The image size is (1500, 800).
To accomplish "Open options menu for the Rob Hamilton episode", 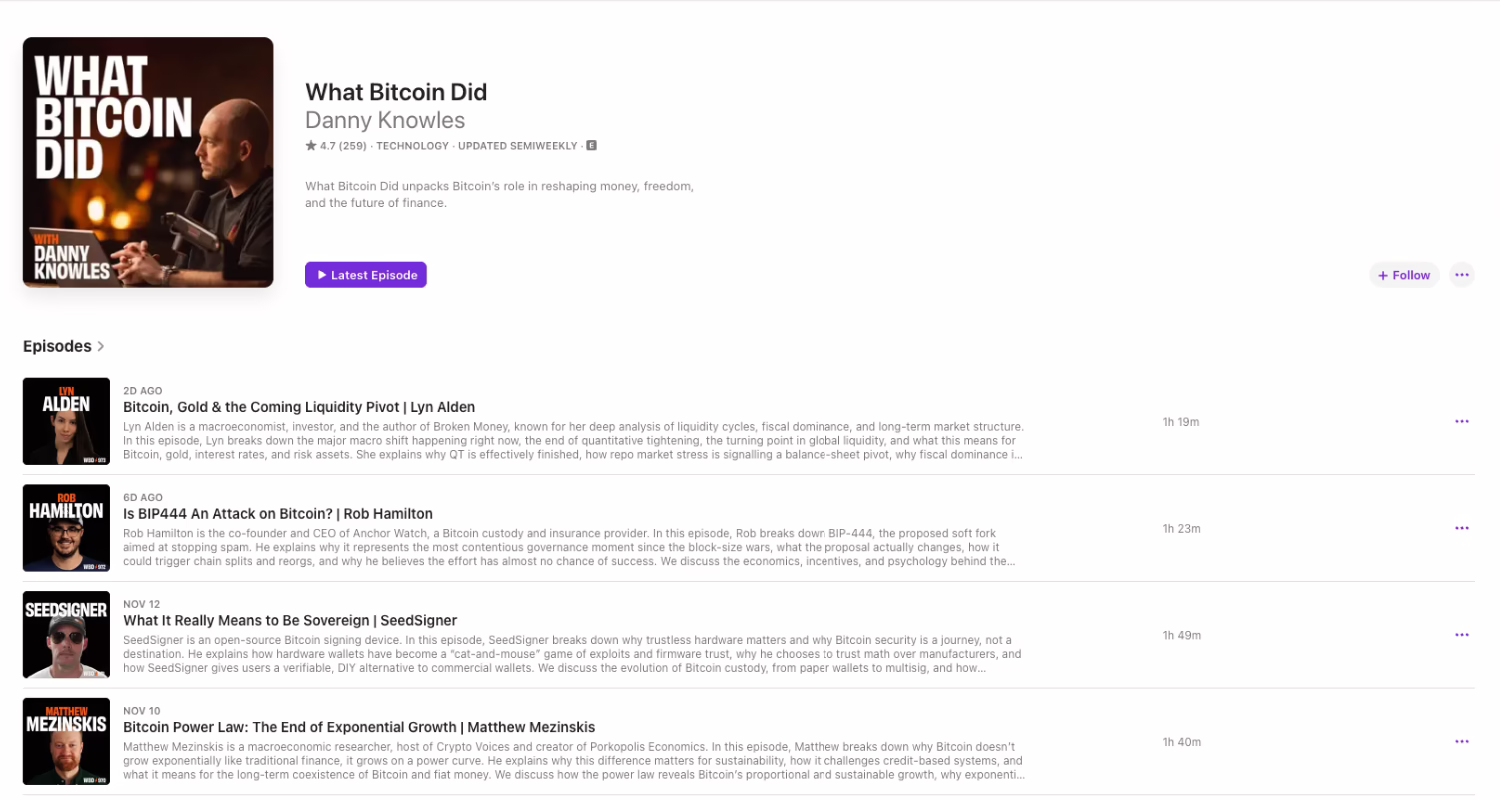I will tap(1461, 528).
